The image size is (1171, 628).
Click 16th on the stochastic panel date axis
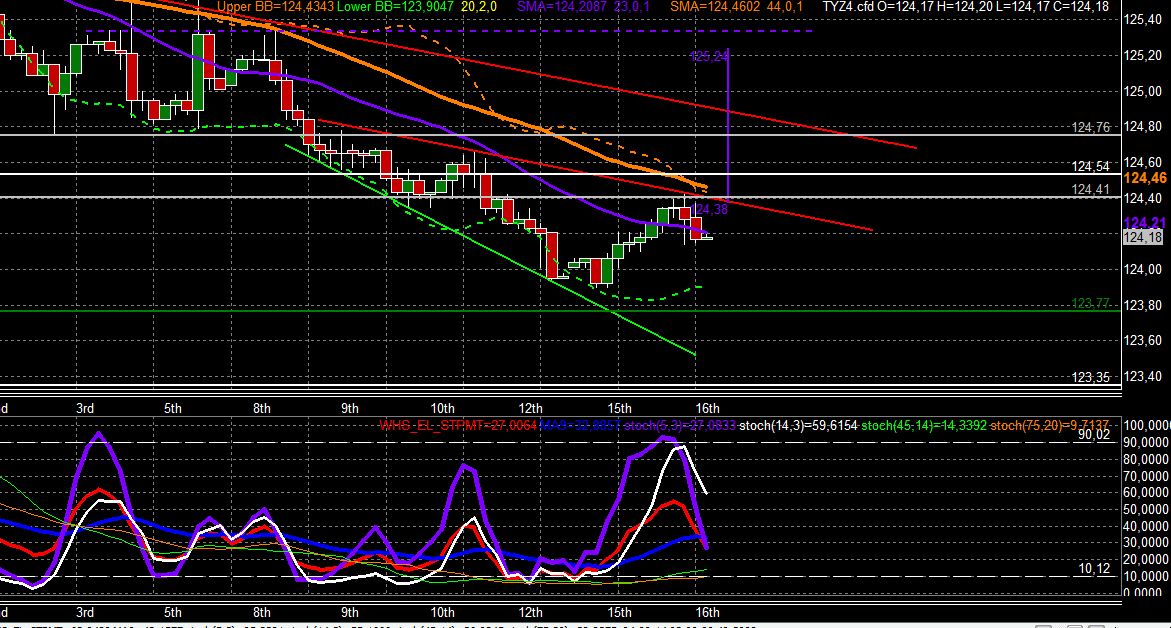point(707,612)
